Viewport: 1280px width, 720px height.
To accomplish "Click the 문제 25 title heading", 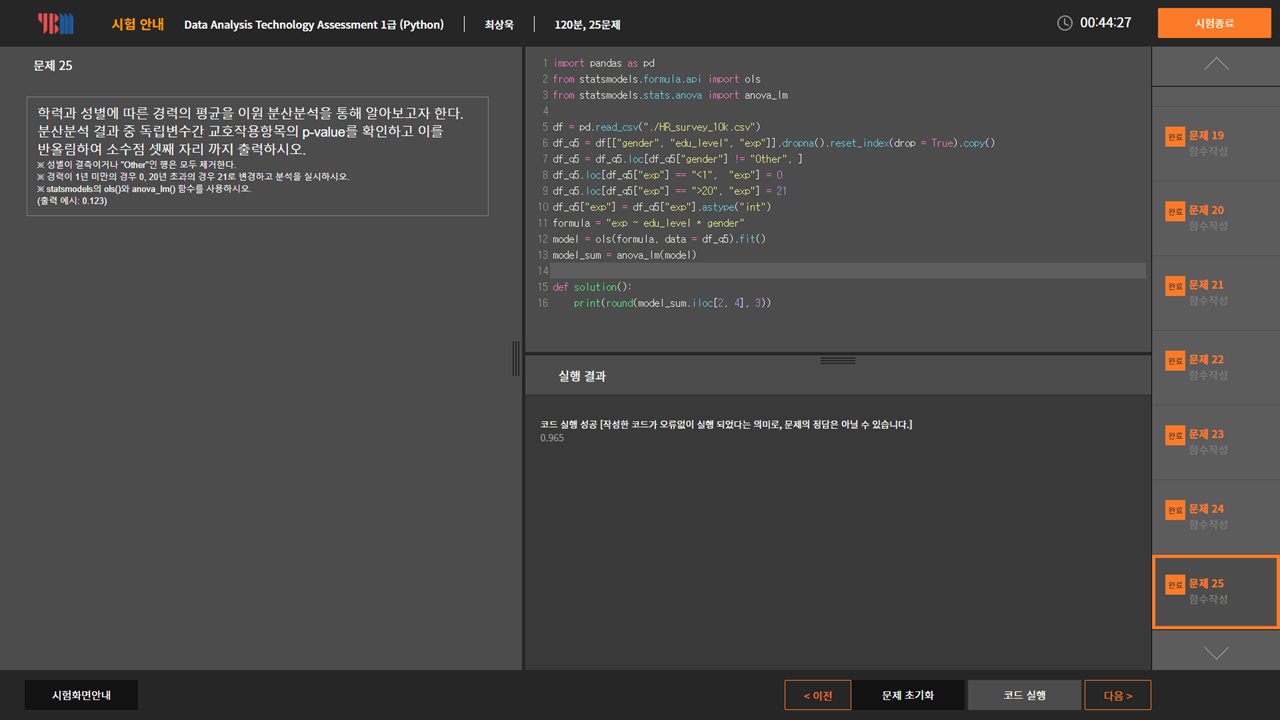I will tap(53, 65).
